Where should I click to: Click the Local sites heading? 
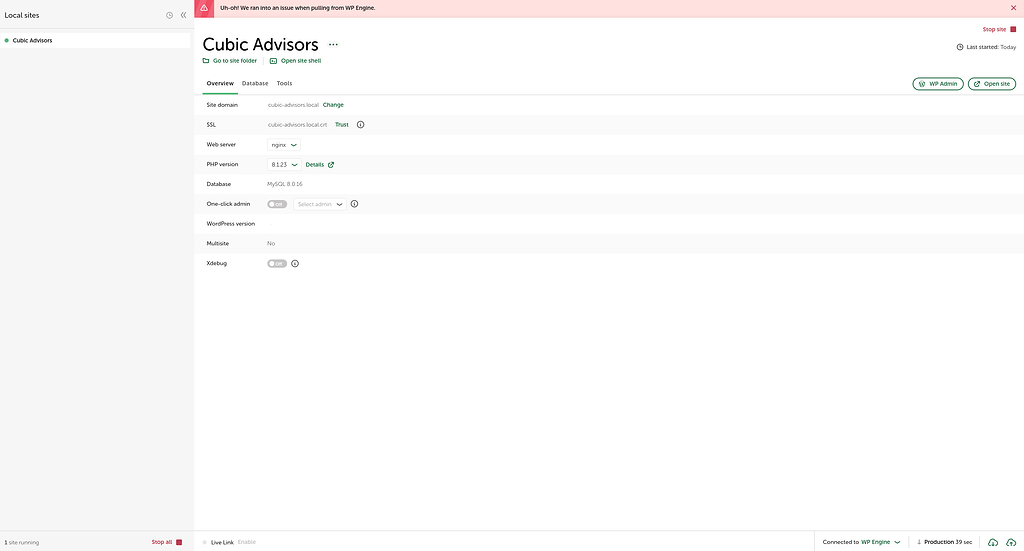click(22, 15)
